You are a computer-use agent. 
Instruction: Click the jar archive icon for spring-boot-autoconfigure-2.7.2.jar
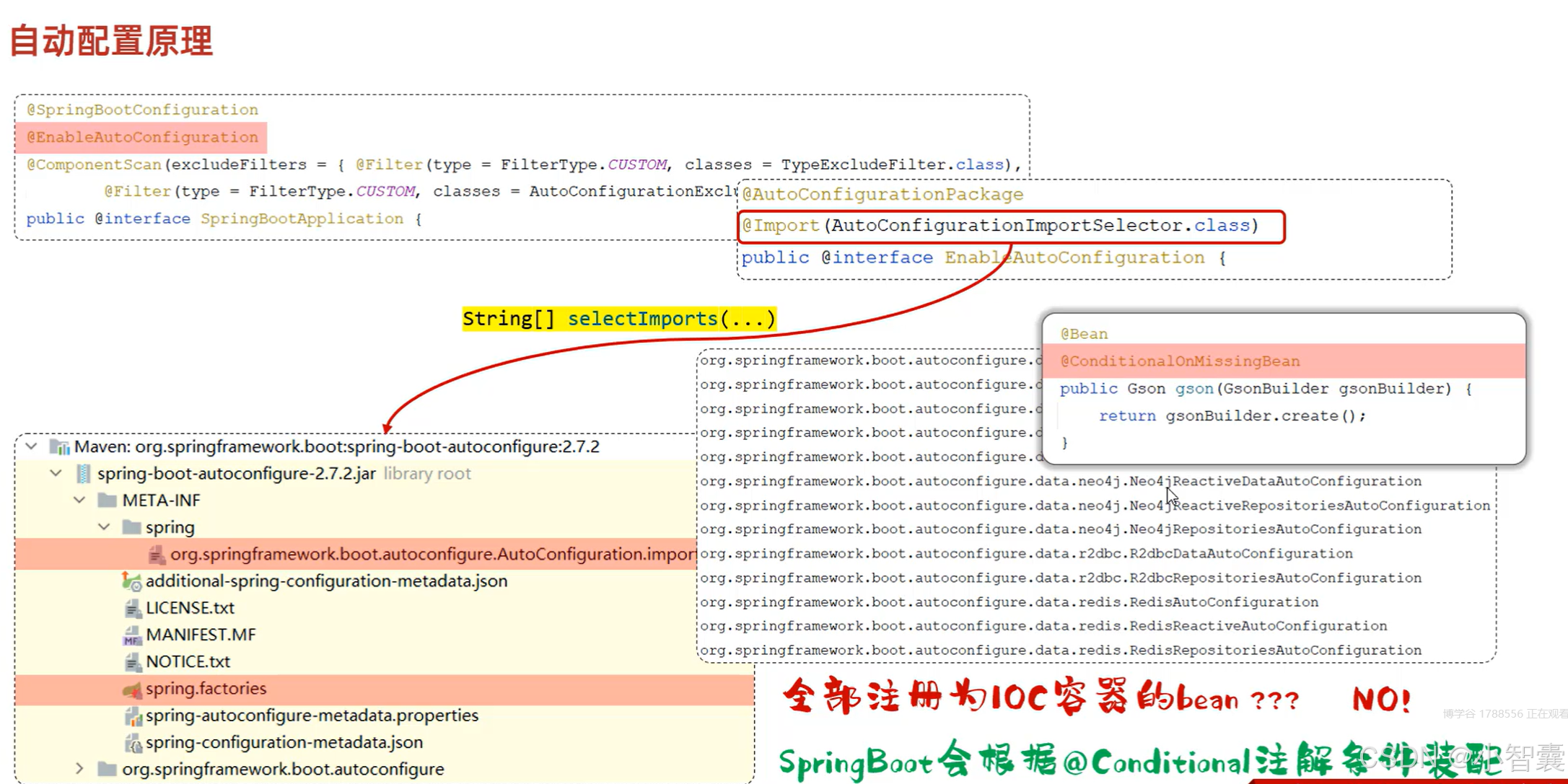coord(84,474)
